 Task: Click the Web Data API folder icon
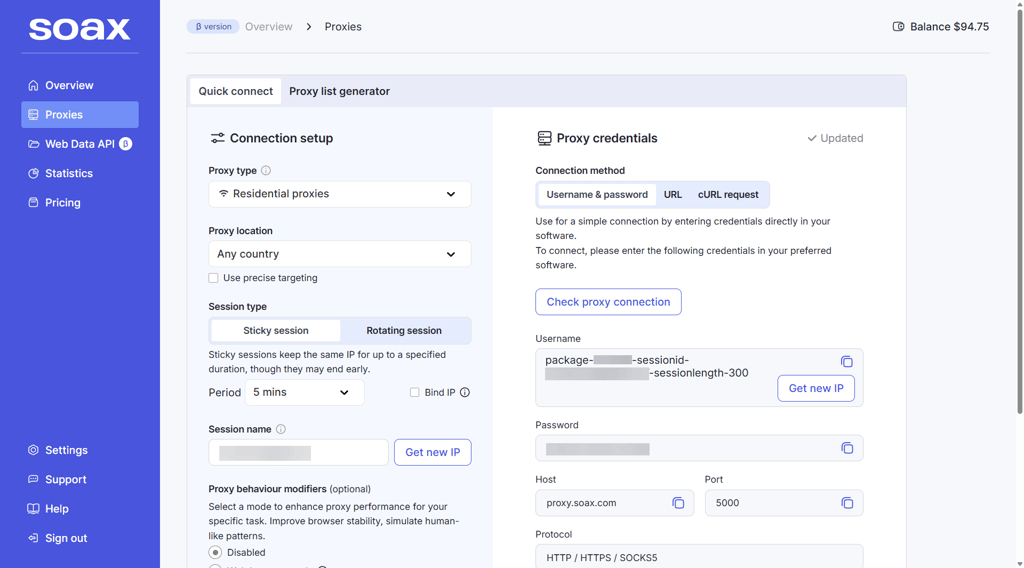[33, 144]
